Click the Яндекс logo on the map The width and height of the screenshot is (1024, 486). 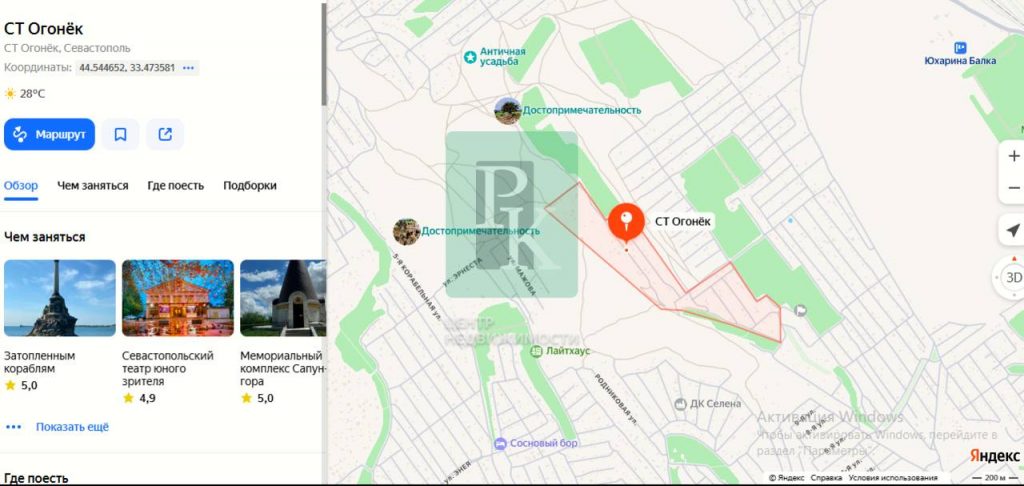click(994, 455)
